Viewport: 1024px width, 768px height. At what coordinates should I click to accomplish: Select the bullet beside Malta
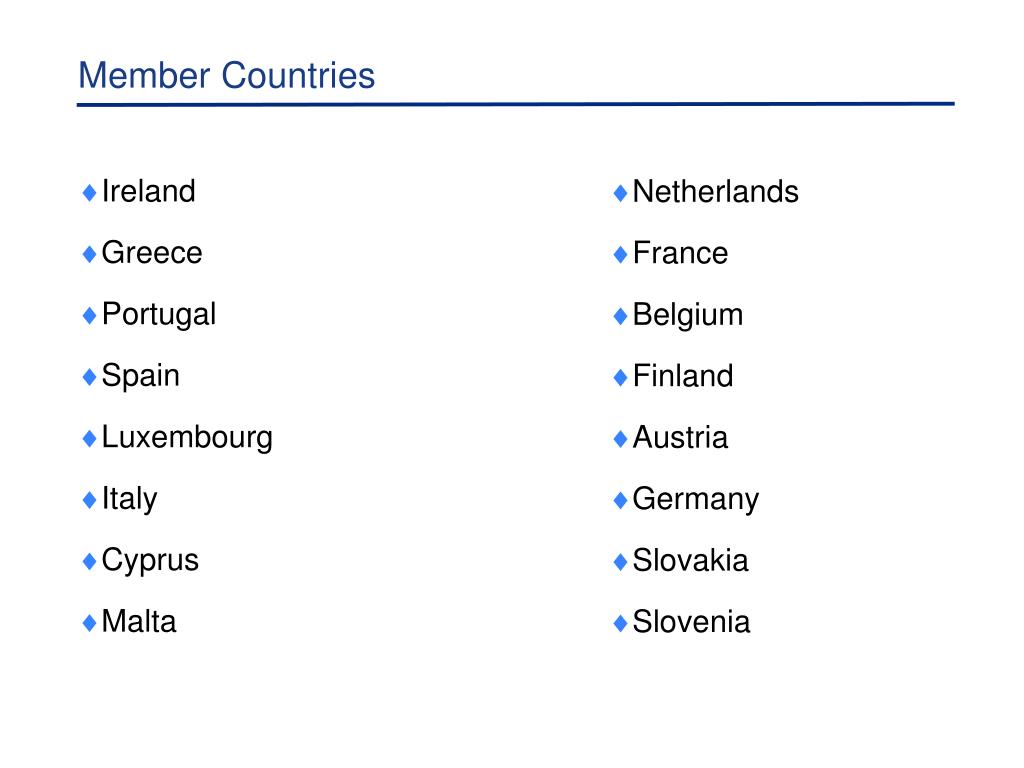89,622
